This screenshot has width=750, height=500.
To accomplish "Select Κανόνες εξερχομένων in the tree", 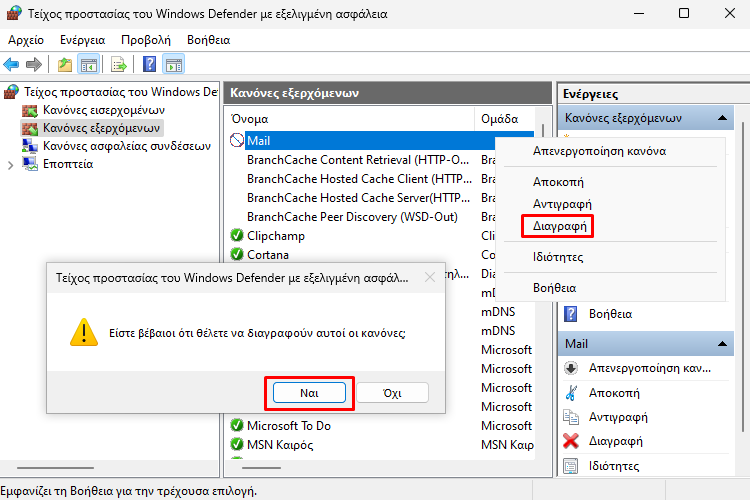I will click(101, 128).
